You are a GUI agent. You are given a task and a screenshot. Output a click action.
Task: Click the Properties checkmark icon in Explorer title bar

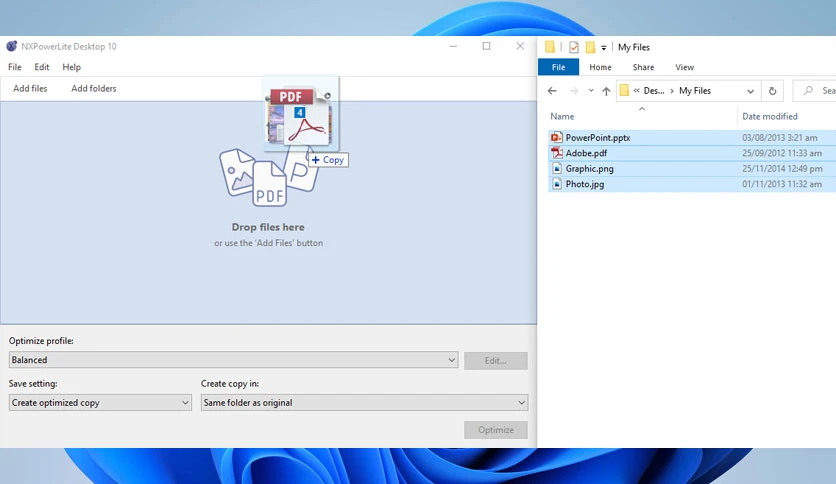tap(574, 47)
